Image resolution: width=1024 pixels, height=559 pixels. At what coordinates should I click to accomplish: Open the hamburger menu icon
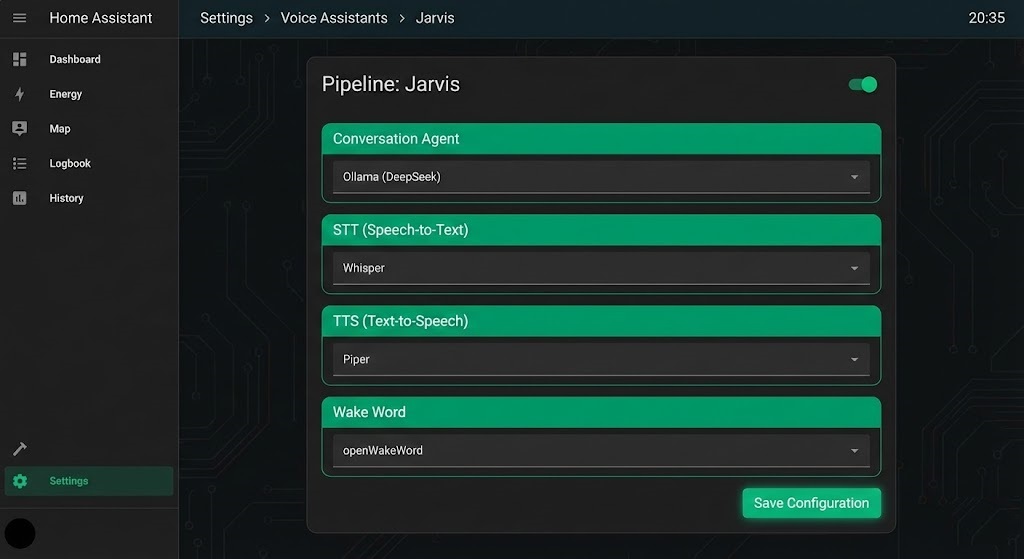pos(20,18)
